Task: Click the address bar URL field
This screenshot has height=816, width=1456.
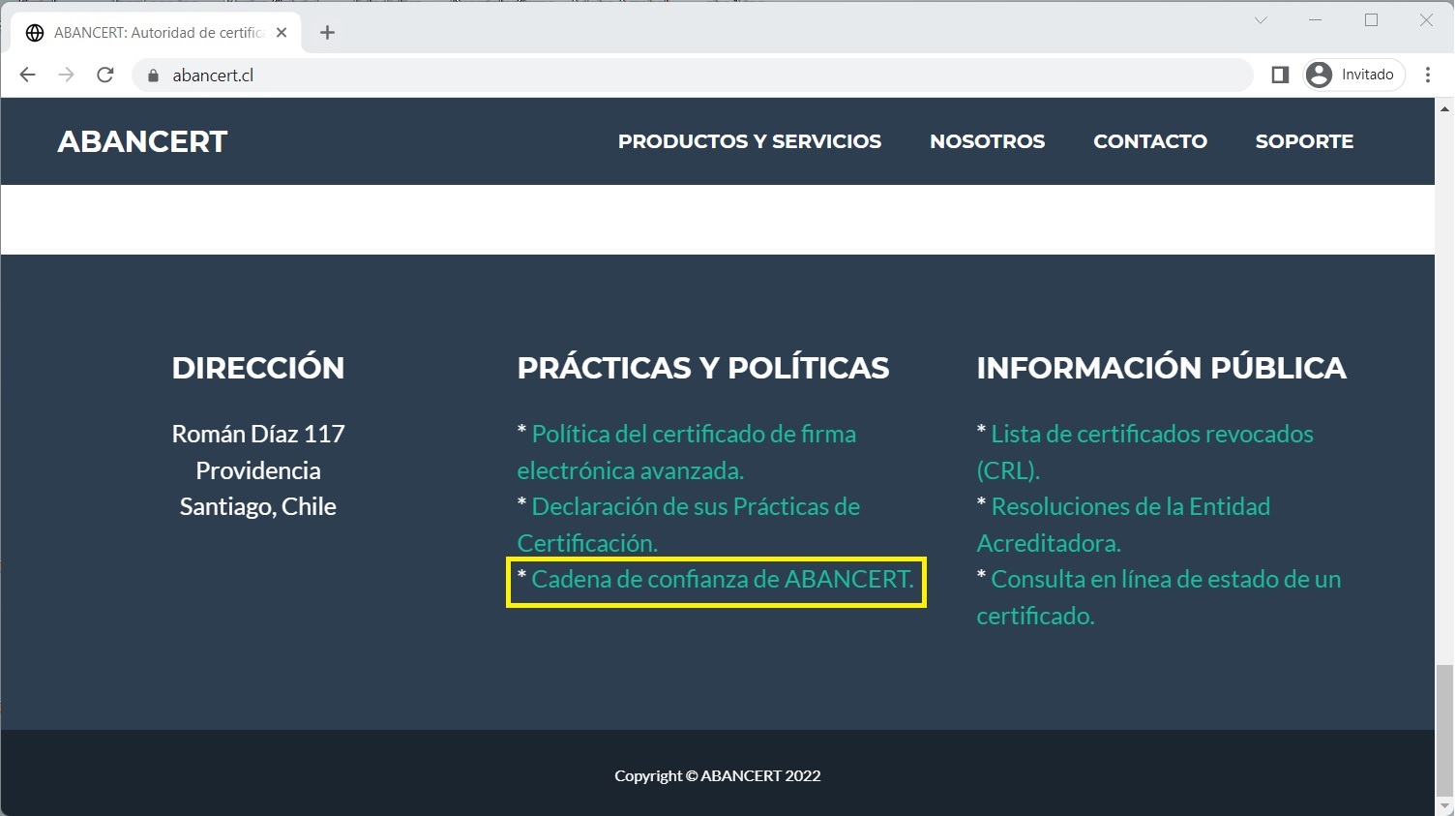Action: click(x=677, y=76)
